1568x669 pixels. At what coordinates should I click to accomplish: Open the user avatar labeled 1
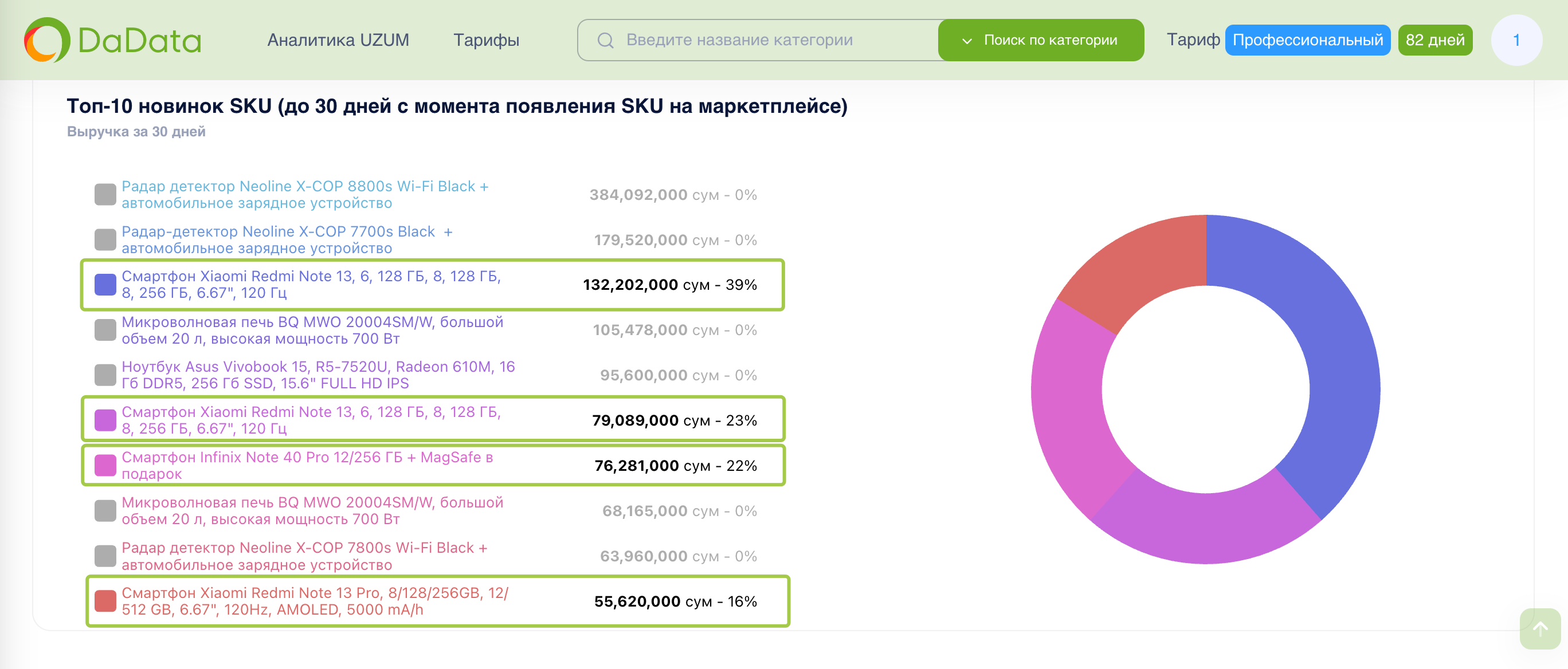point(1516,40)
